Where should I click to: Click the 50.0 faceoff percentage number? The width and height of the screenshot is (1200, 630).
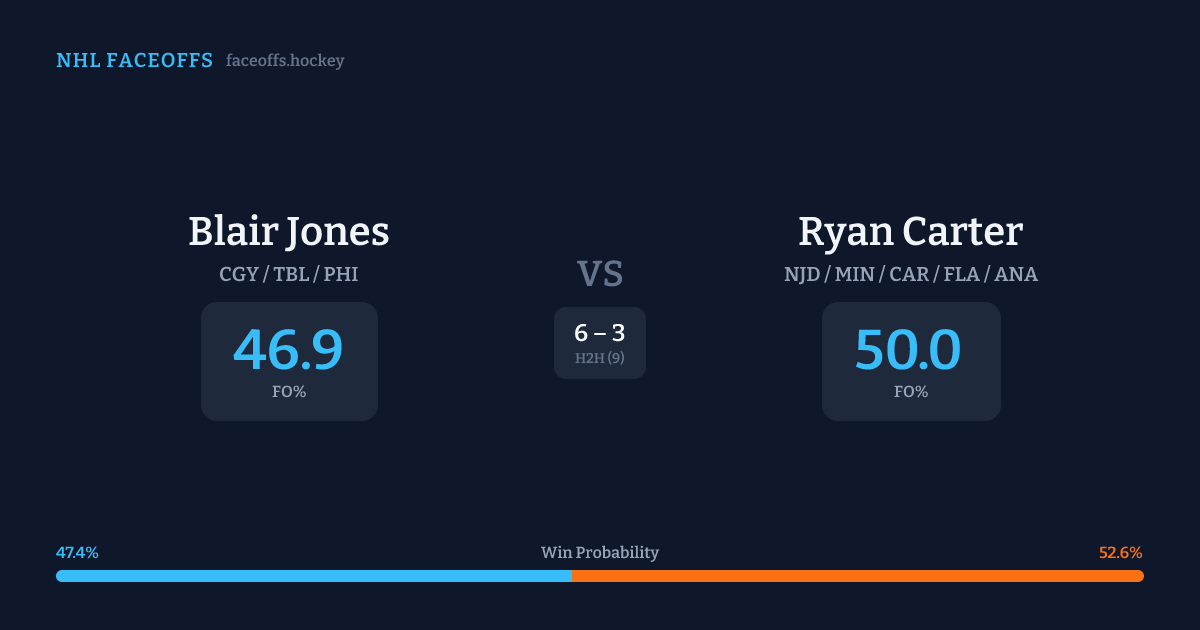[x=908, y=350]
